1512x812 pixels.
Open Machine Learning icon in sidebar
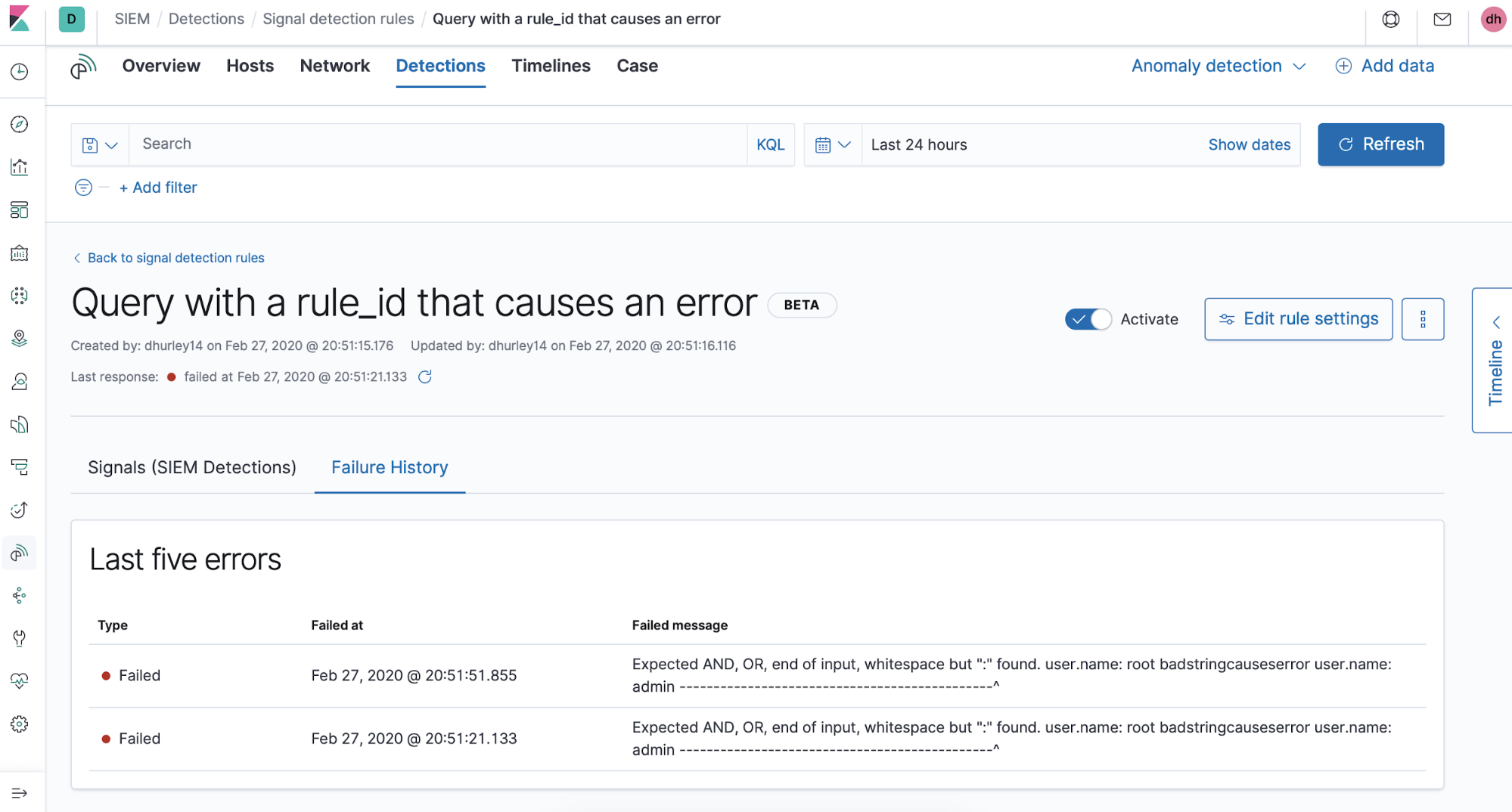click(20, 296)
